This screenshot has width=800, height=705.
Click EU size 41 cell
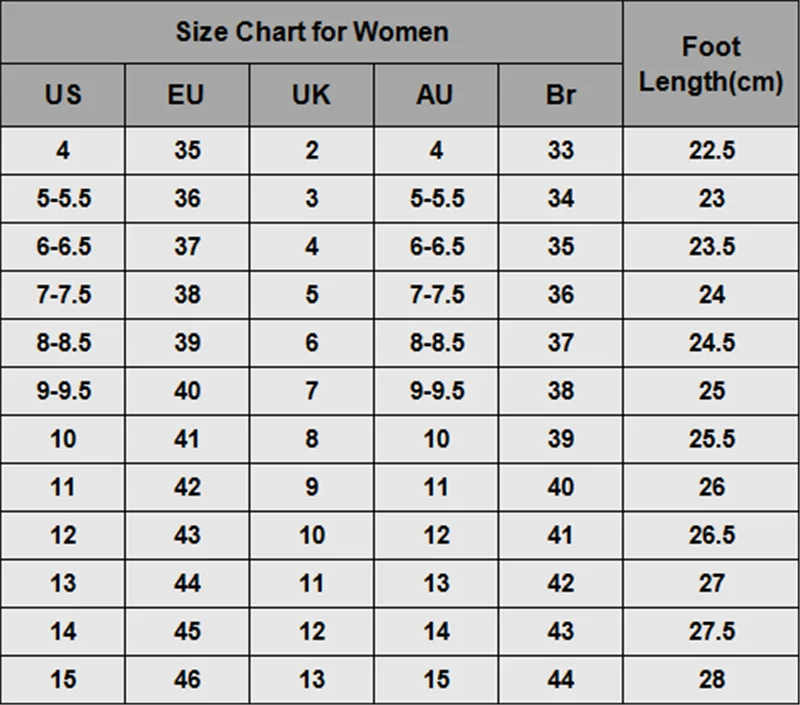pos(187,439)
